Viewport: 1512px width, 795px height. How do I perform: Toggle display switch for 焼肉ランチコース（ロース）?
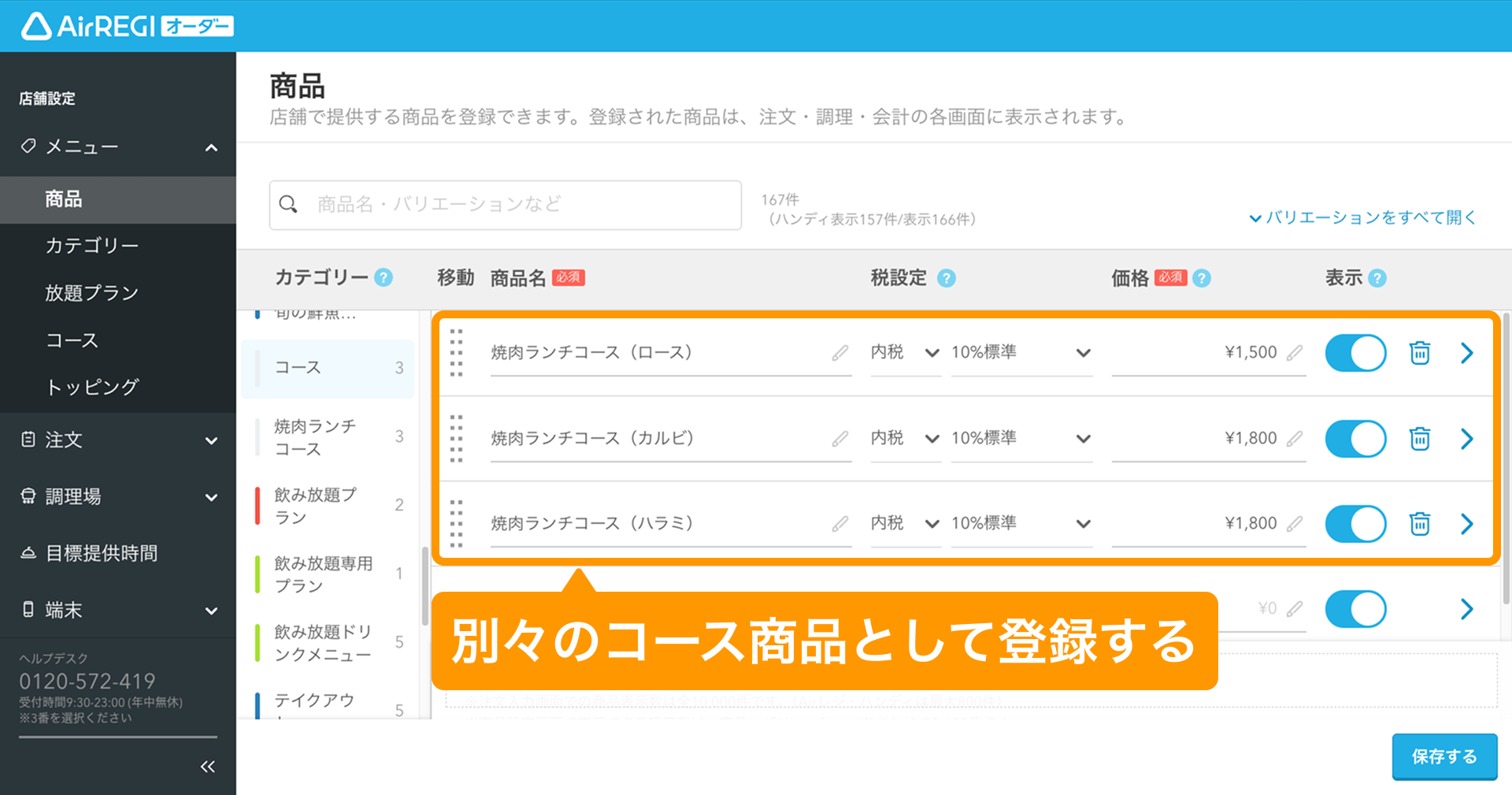coord(1355,353)
